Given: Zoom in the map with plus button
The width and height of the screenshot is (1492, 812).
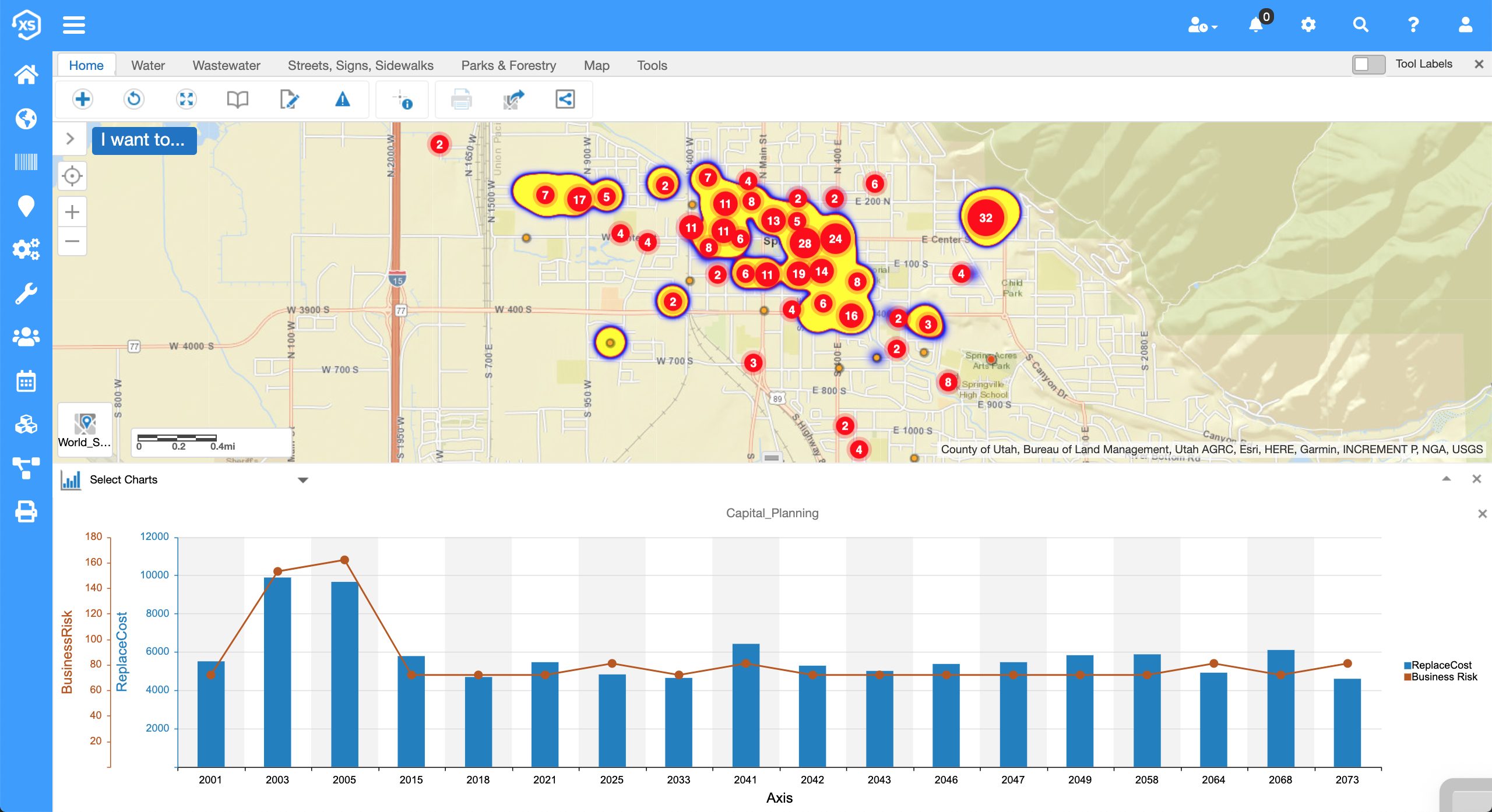Looking at the screenshot, I should (72, 212).
